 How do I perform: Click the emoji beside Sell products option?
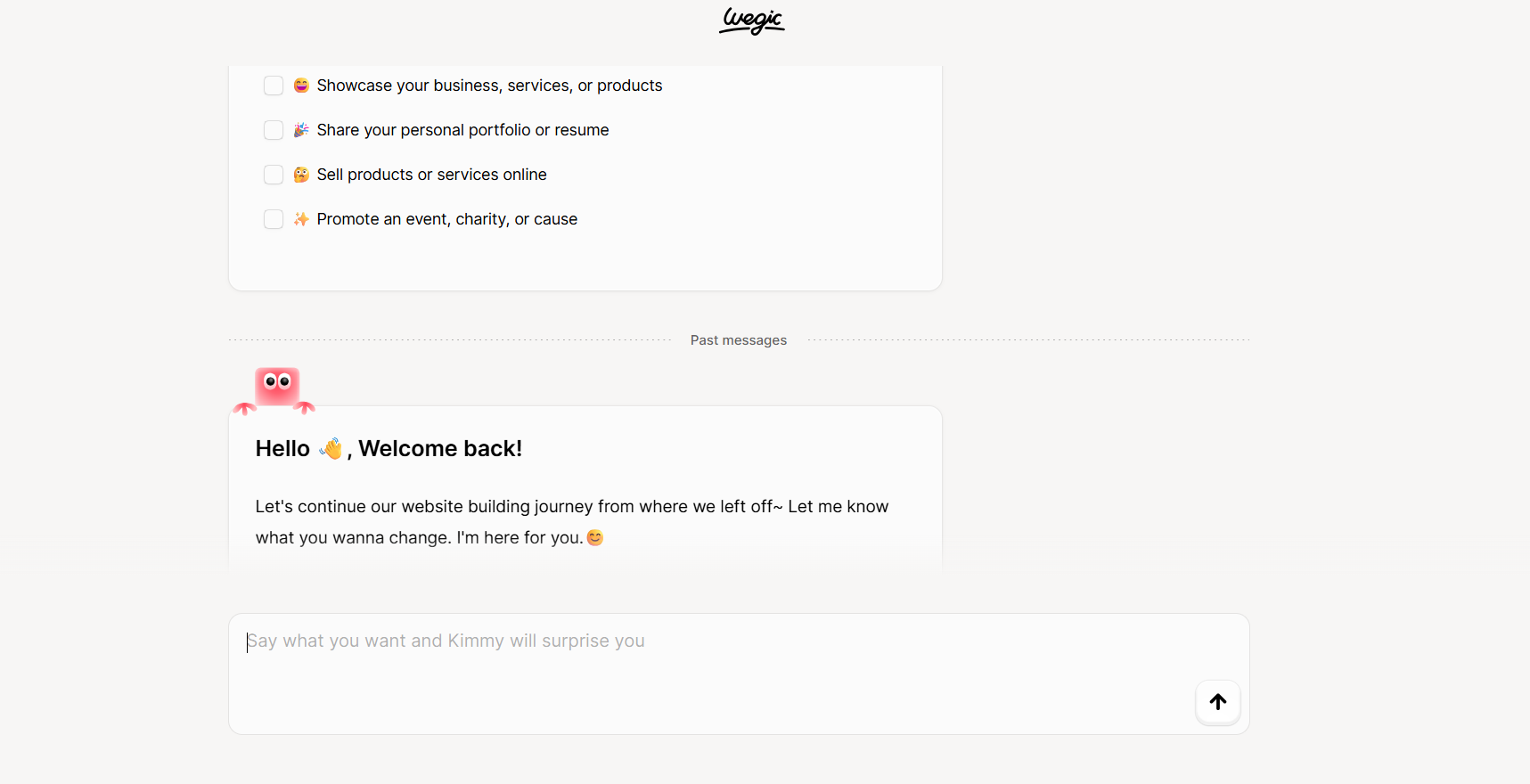click(301, 175)
